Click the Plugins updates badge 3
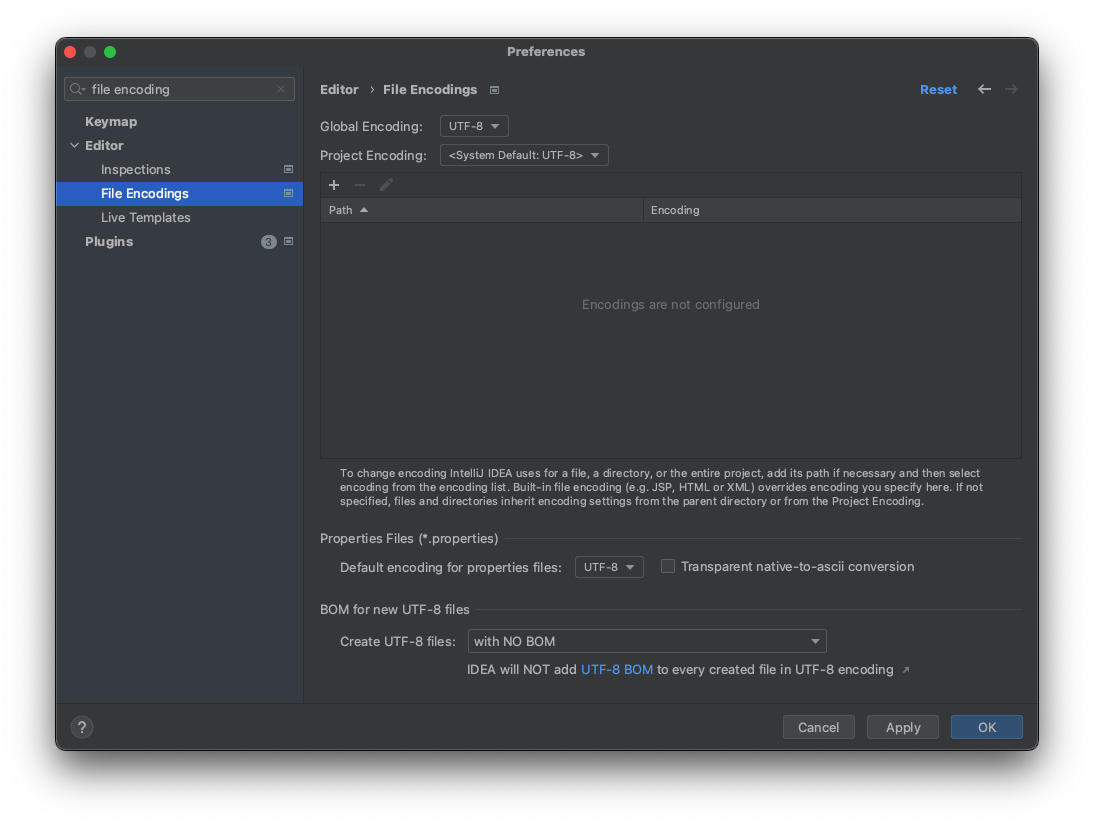Viewport: 1094px width, 824px height. pos(269,241)
